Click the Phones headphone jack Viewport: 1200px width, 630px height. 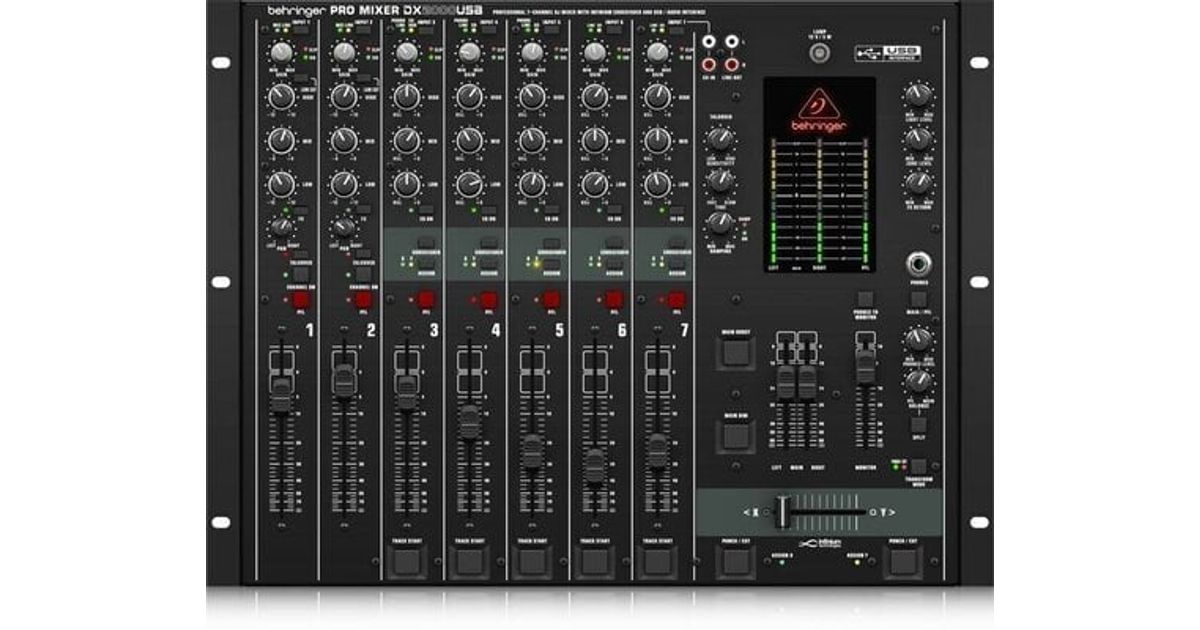pos(918,264)
